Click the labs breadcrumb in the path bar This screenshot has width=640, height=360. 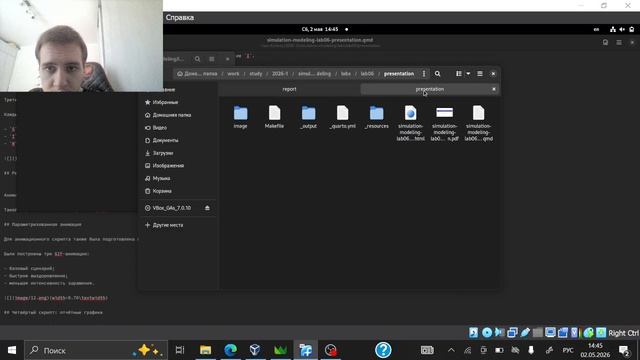tap(346, 74)
